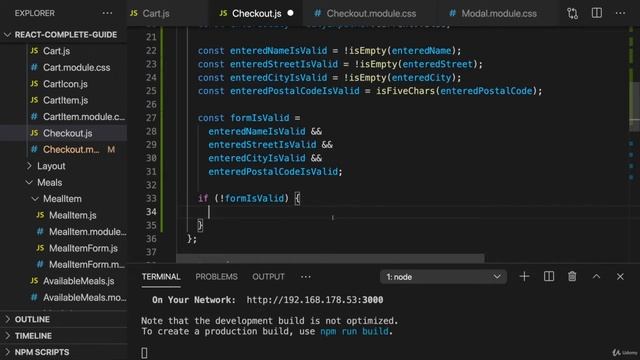This screenshot has height=360, width=640.
Task: Close the terminal panel
Action: tap(620, 276)
